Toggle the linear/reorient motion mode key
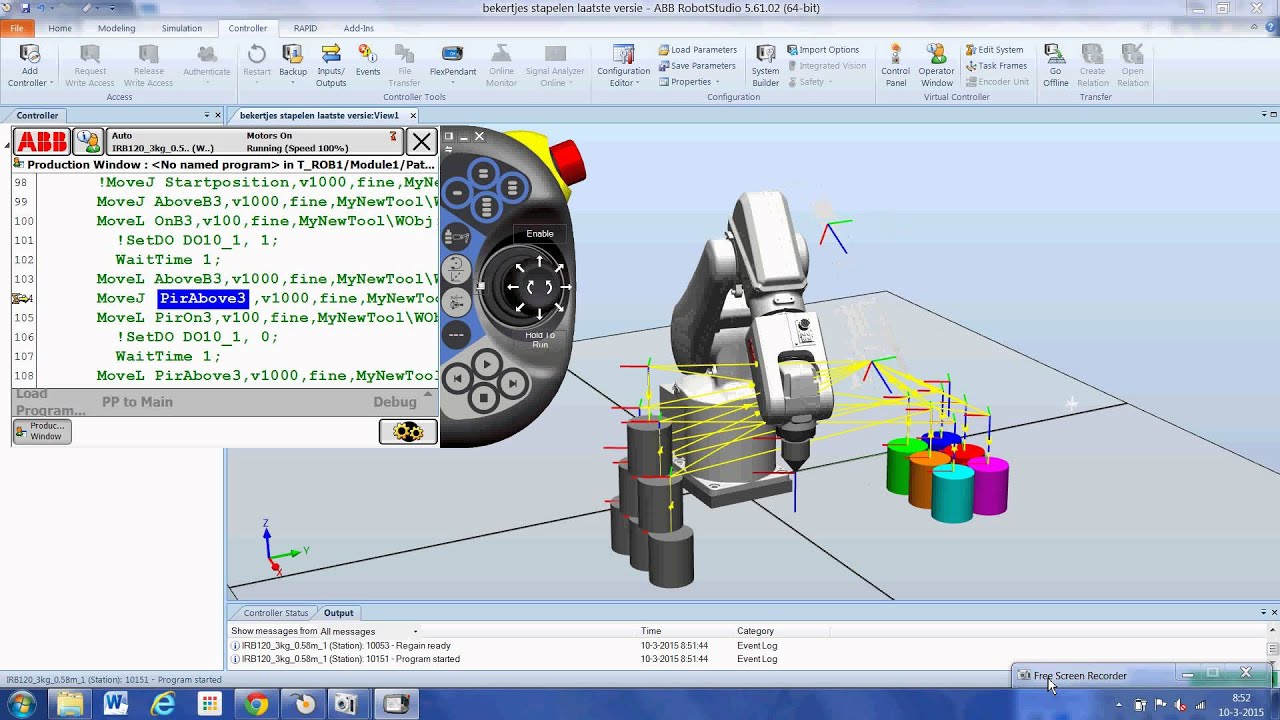The height and width of the screenshot is (720, 1280). click(x=456, y=269)
